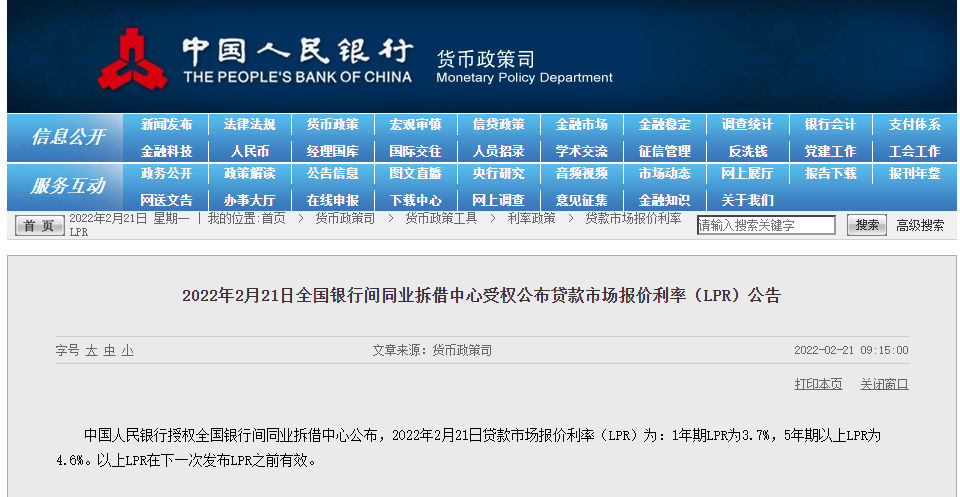The height and width of the screenshot is (497, 960).
Task: Click 首页 in the breadcrumb path
Action: coord(274,219)
